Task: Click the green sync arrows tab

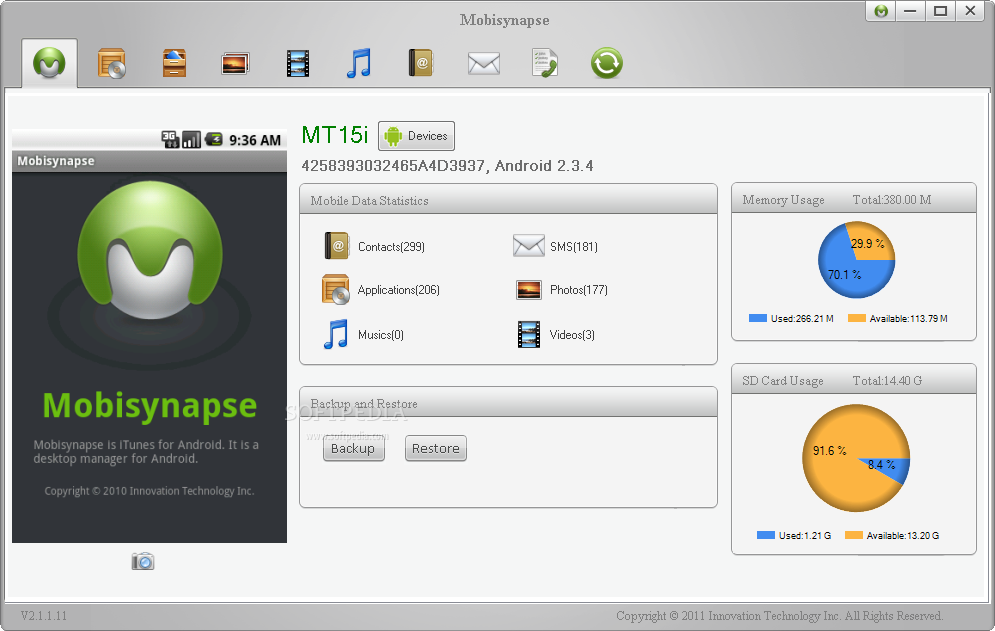Action: 606,64
